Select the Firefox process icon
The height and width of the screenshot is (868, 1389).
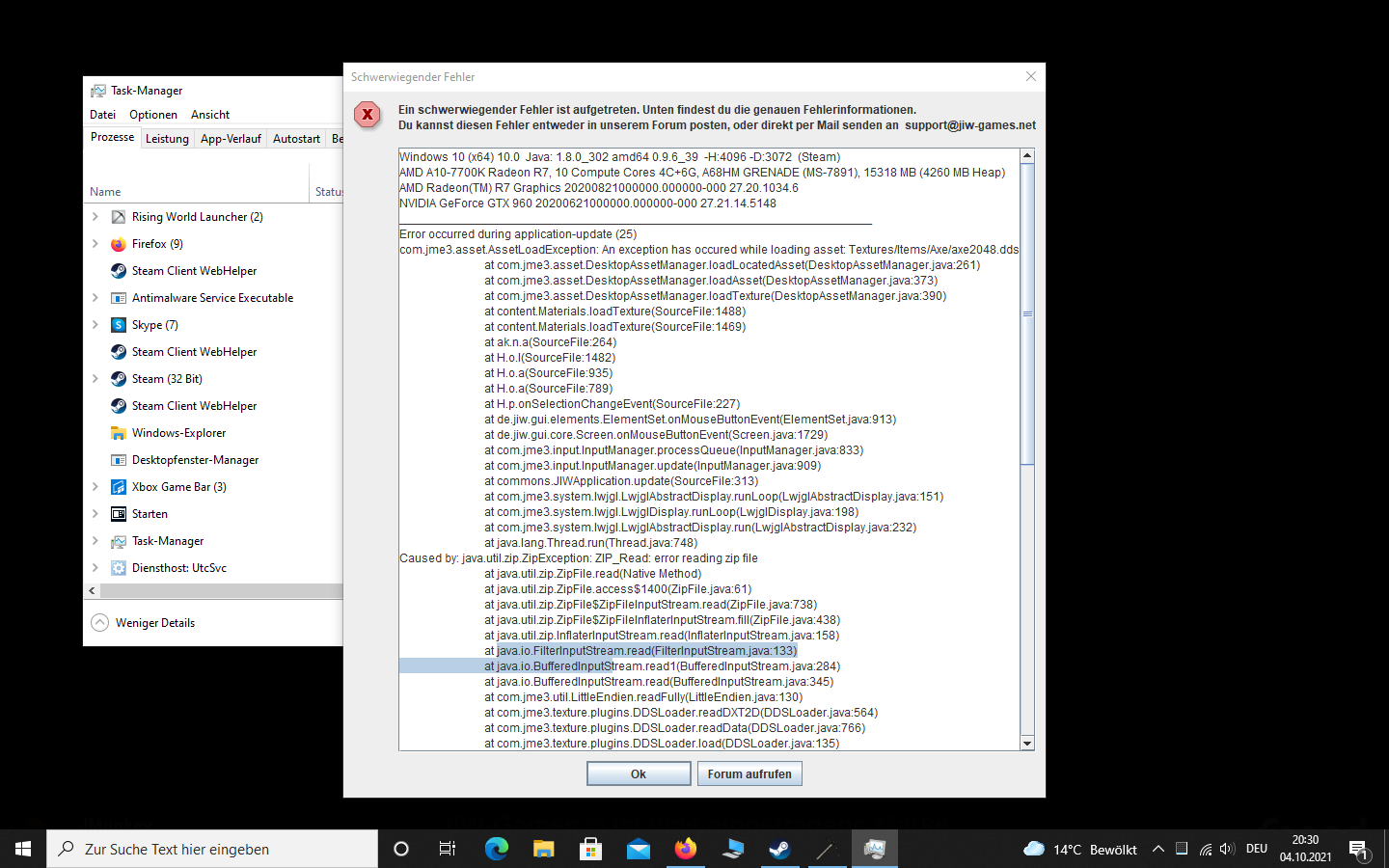(119, 244)
